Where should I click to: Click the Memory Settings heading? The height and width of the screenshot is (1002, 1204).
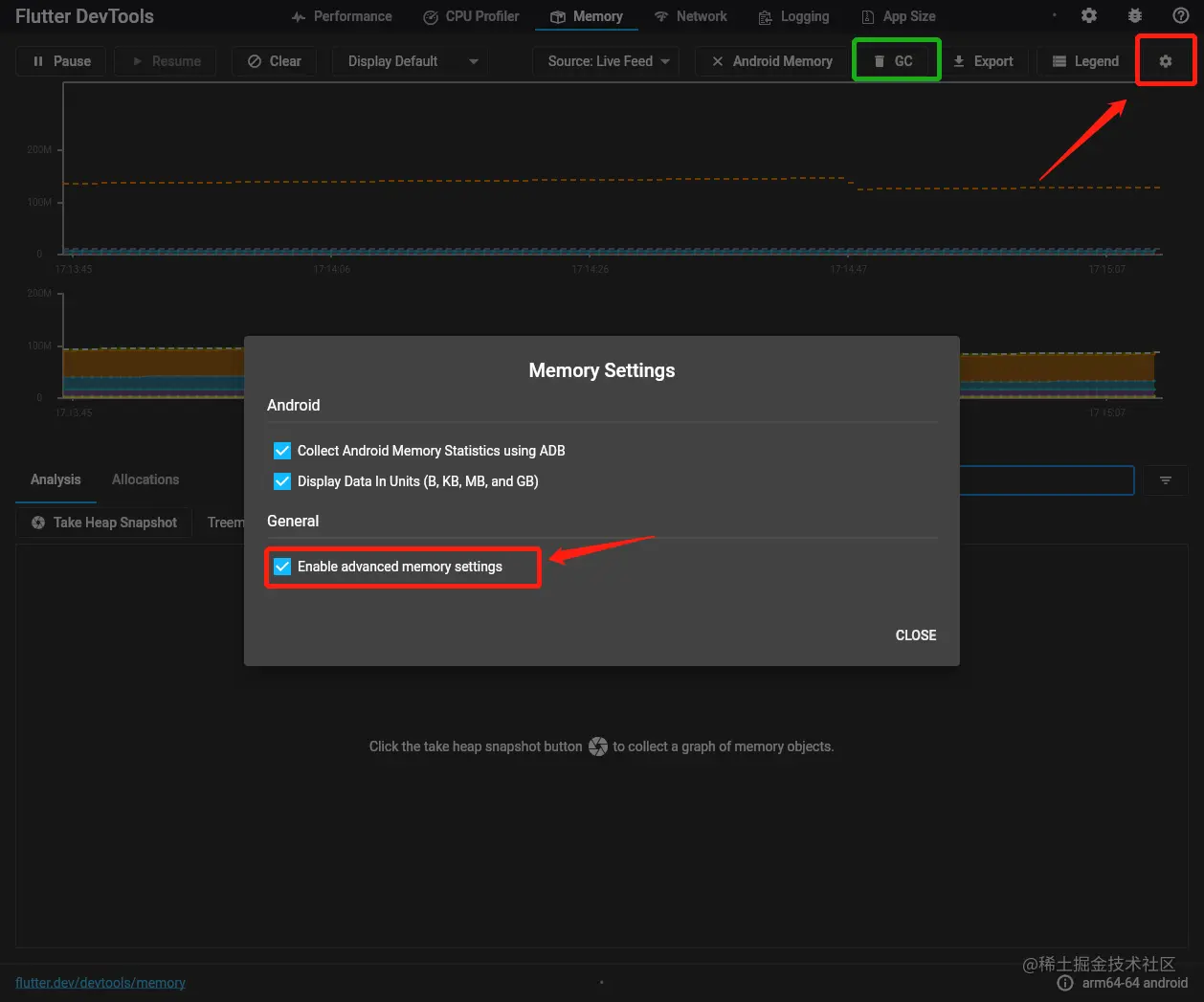602,370
